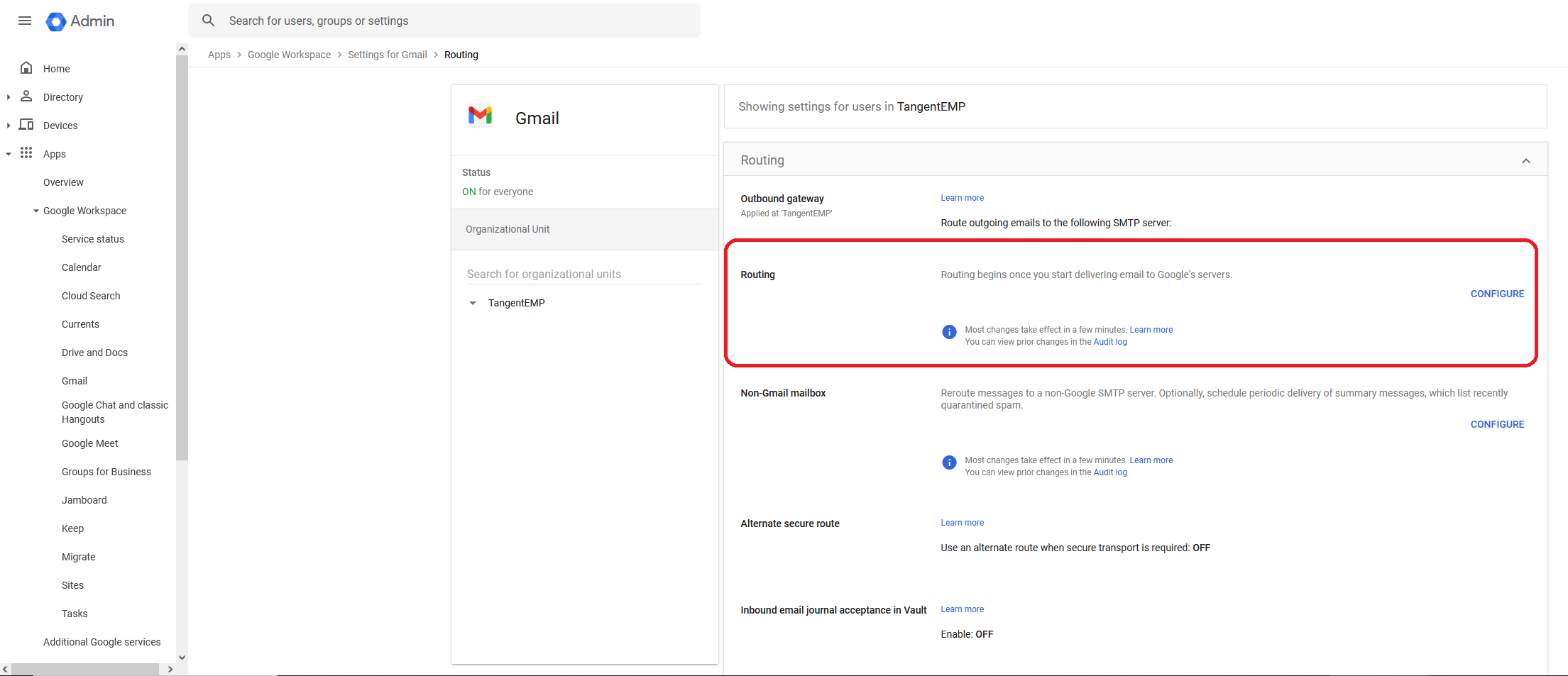Click the info icon under Routing
Image resolution: width=1568 pixels, height=676 pixels.
(x=949, y=332)
